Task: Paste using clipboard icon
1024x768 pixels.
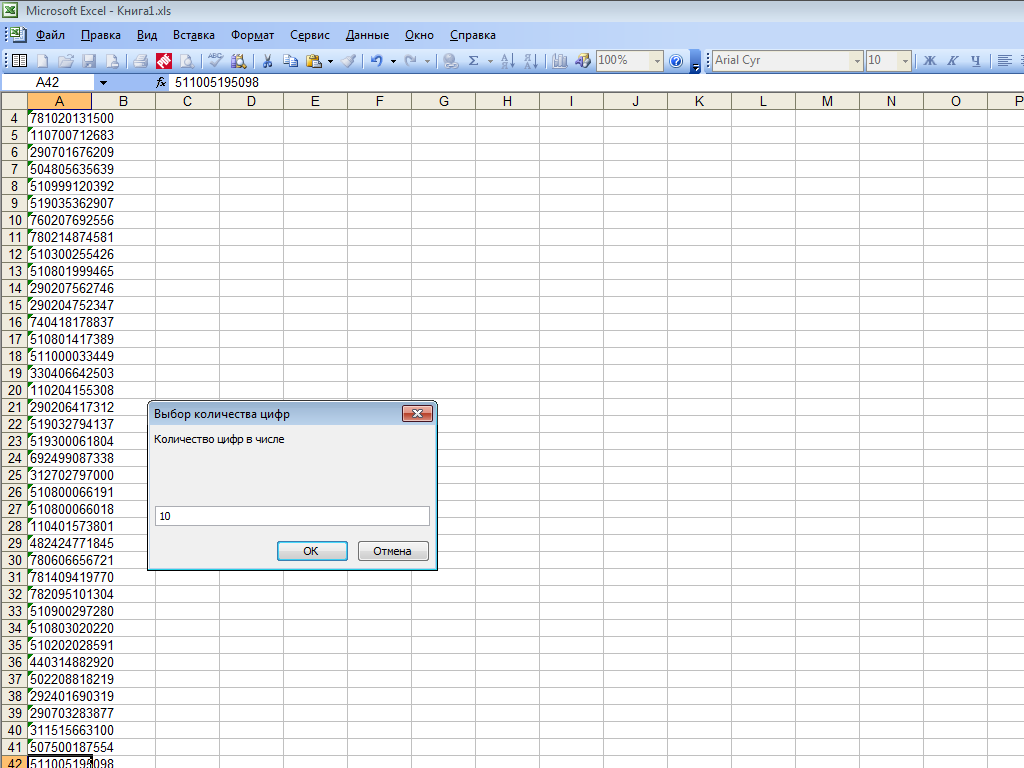Action: pyautogui.click(x=314, y=61)
